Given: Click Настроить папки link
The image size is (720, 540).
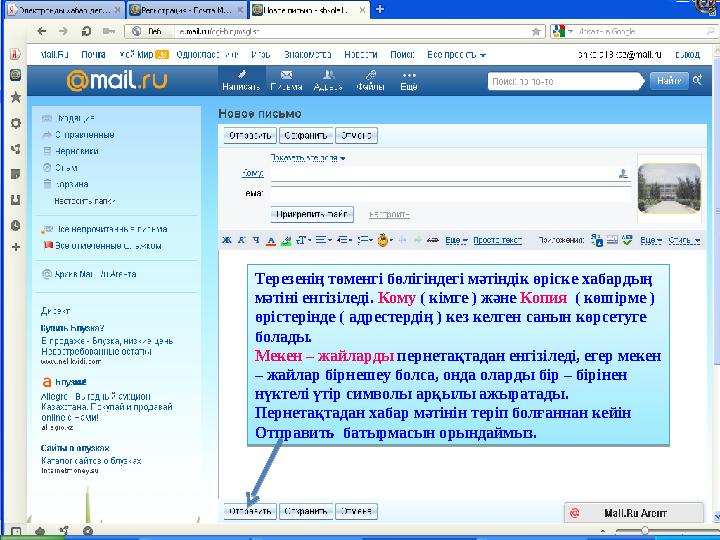Looking at the screenshot, I should [x=84, y=201].
